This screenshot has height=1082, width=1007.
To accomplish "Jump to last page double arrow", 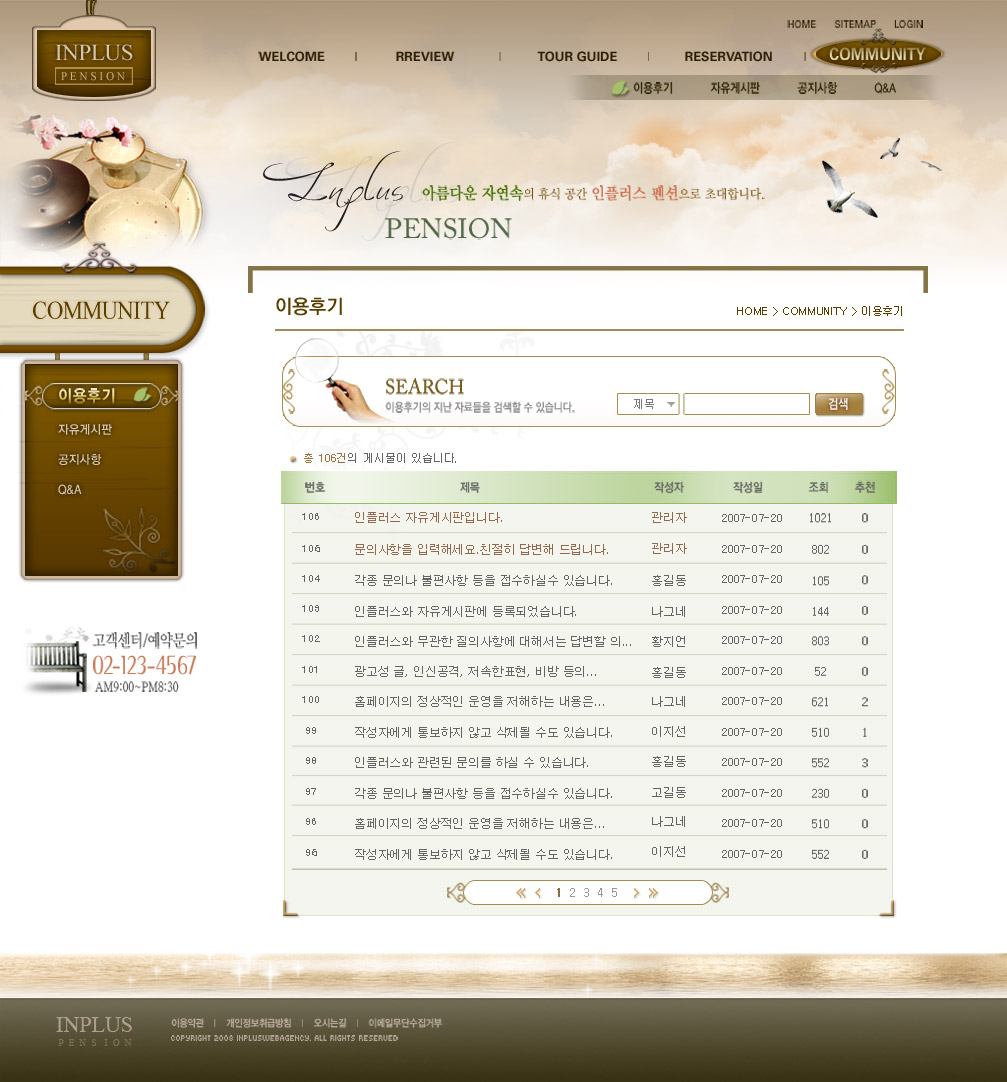I will (654, 893).
